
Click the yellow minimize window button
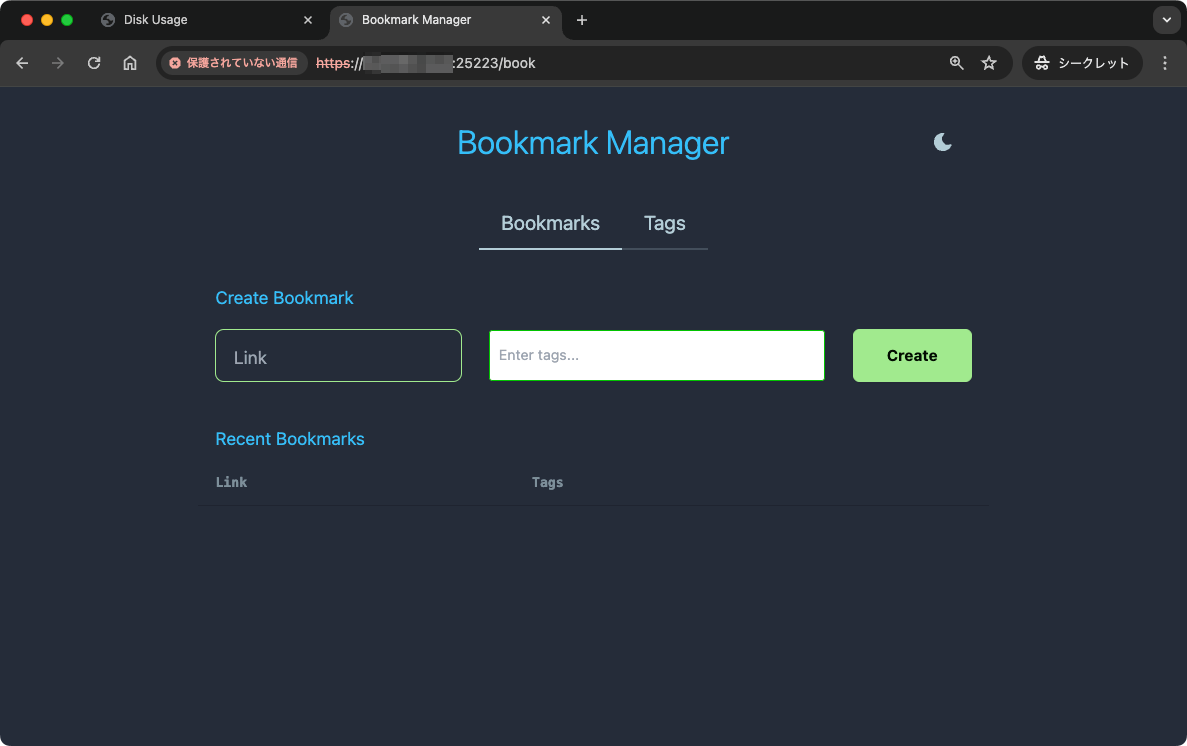[47, 20]
